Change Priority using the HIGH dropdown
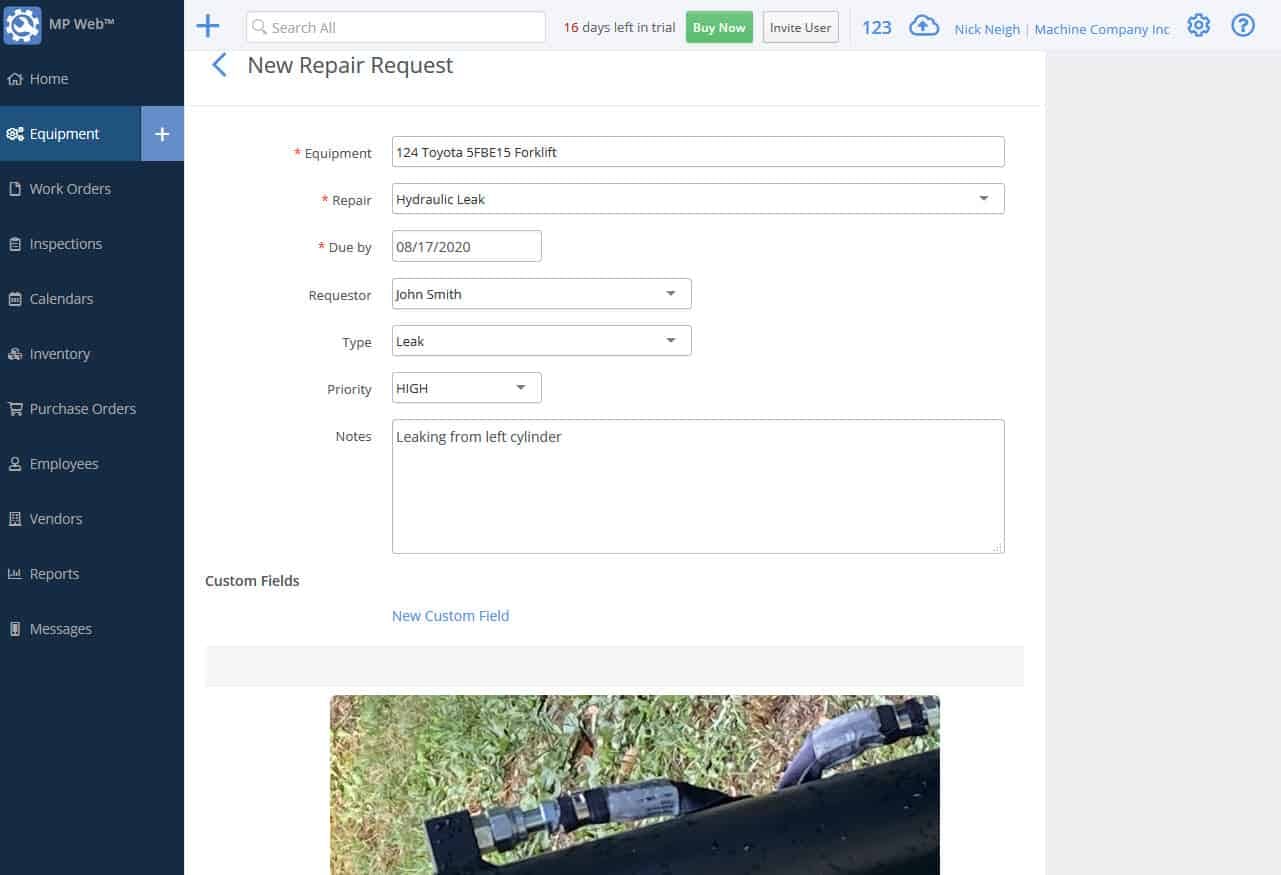The width and height of the screenshot is (1281, 875). pyautogui.click(x=520, y=387)
